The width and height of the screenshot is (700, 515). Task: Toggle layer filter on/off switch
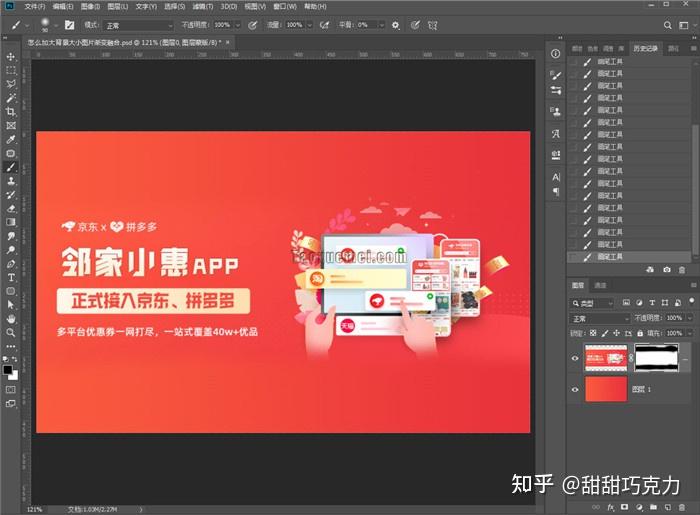(692, 301)
